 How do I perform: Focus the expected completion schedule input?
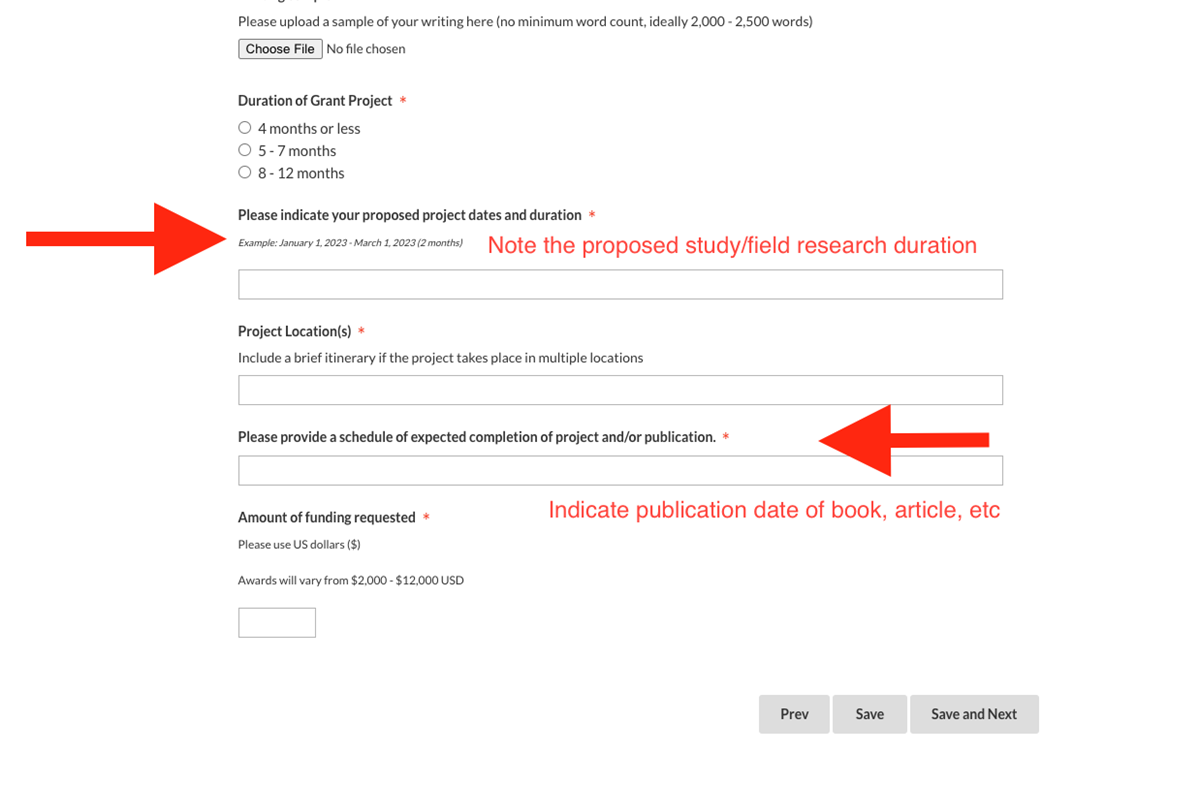tap(620, 470)
